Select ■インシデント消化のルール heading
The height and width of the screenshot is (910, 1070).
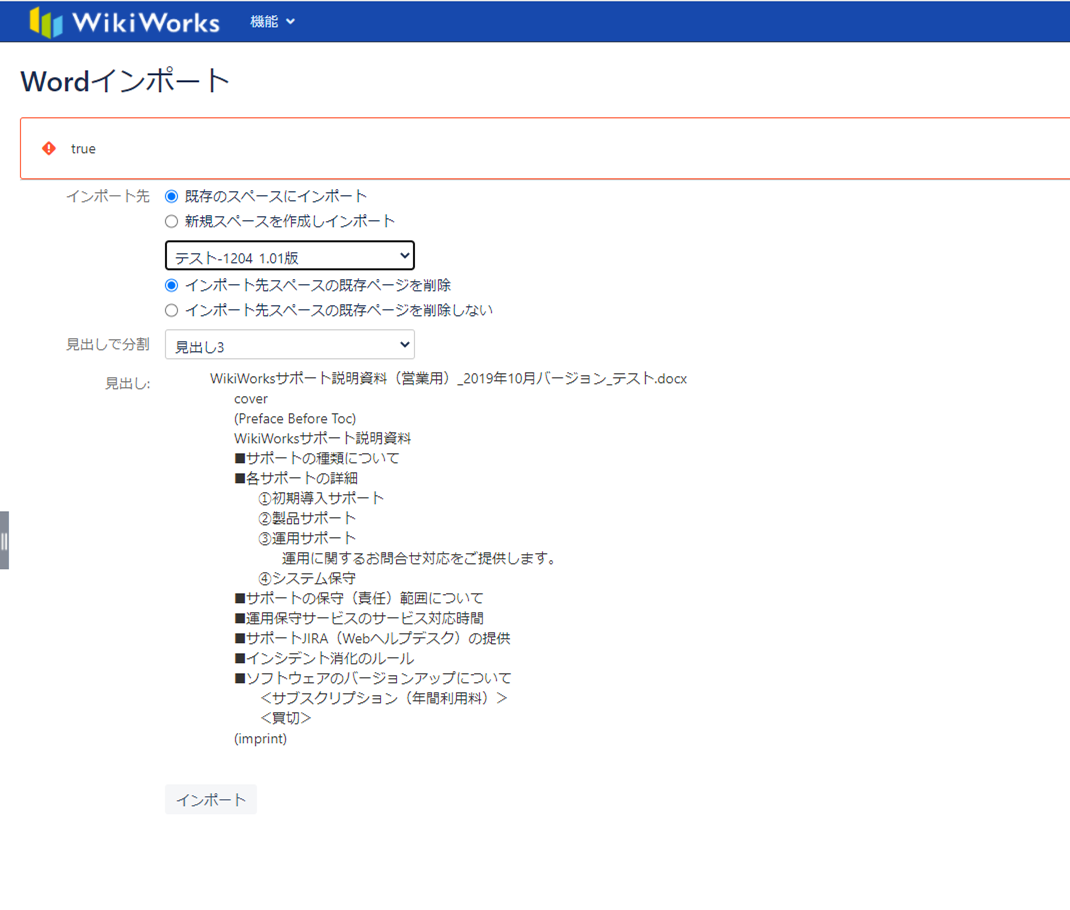[x=324, y=658]
